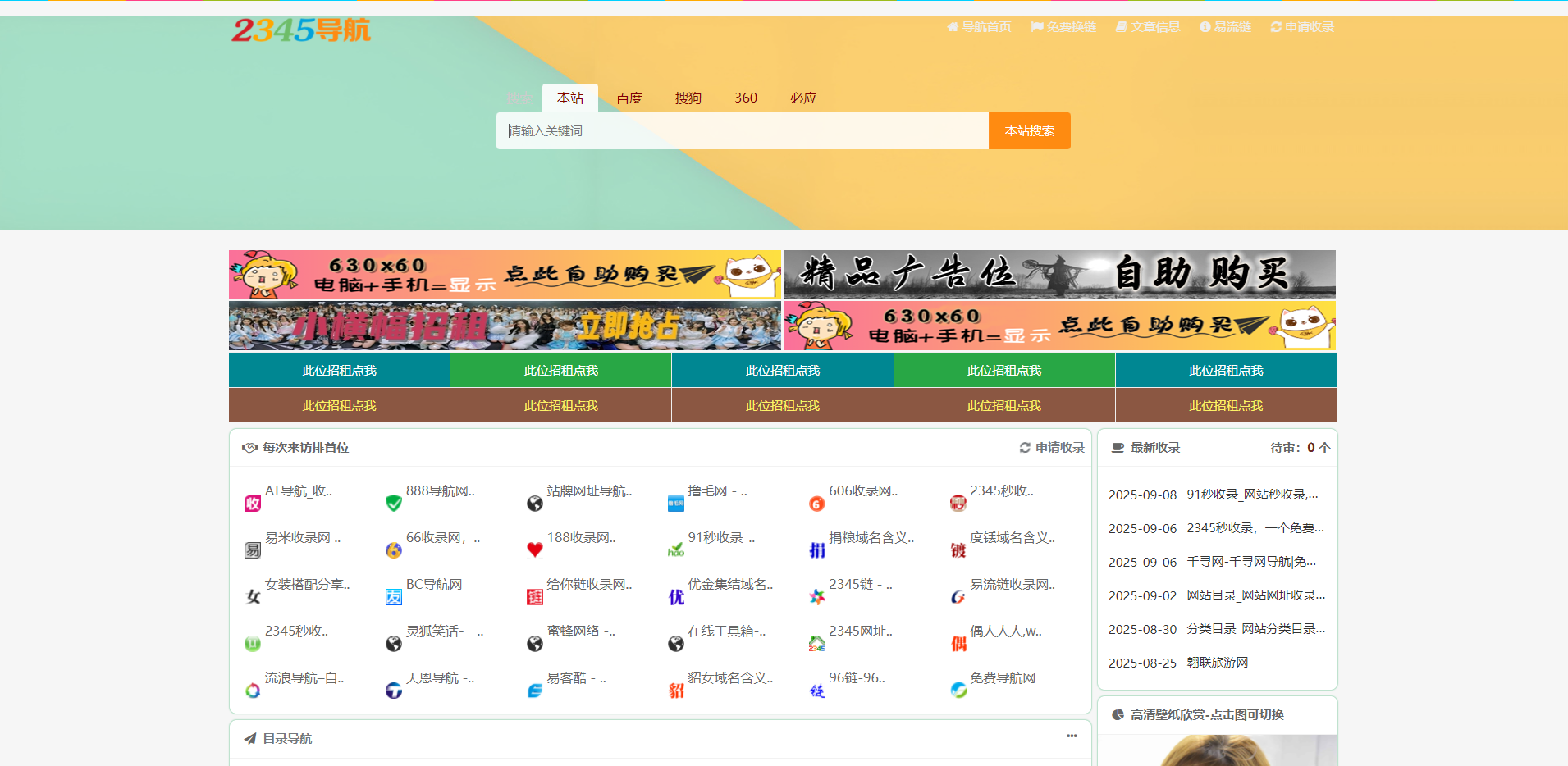This screenshot has height=766, width=1568.
Task: Click the red 貂 favicon for 貂女域名含义
Action: coord(676,691)
